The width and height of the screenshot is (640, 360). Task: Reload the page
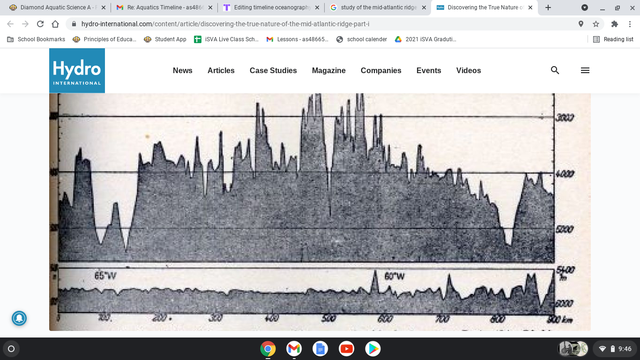(x=40, y=24)
